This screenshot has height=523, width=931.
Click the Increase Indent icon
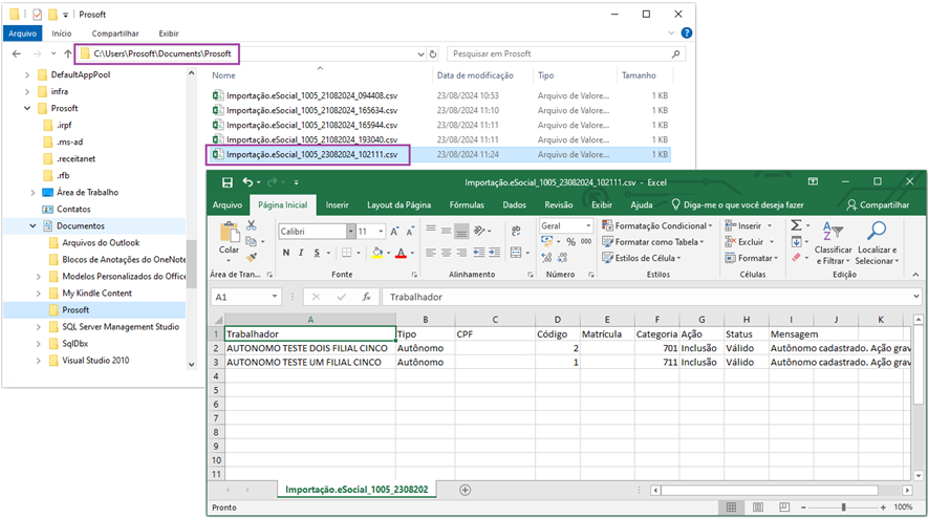click(495, 253)
